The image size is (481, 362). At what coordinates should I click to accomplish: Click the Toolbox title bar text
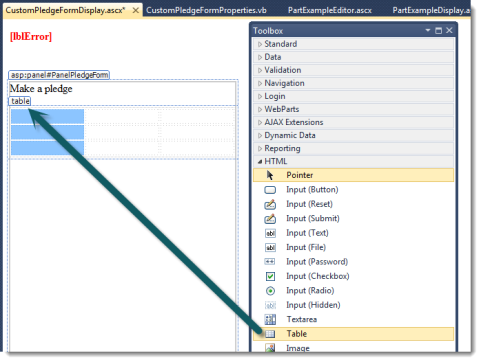click(268, 31)
